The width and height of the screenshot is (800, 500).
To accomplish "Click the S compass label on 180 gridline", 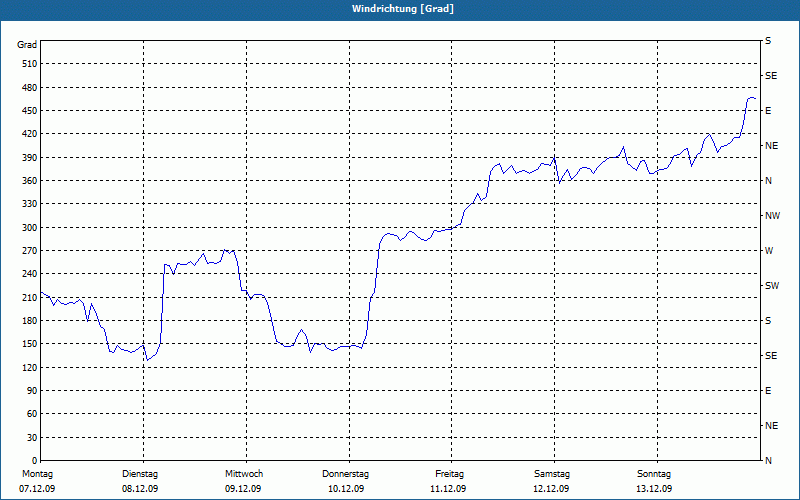I will (768, 321).
